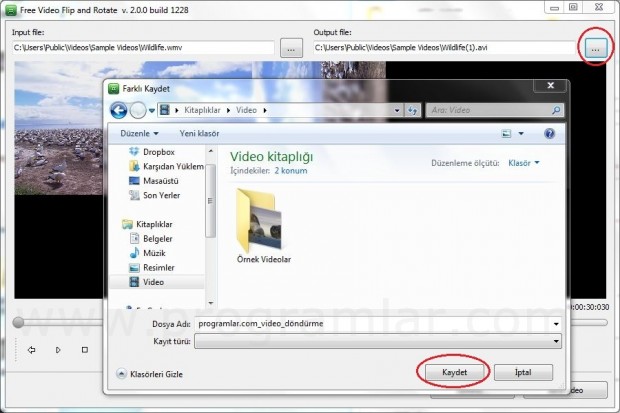The image size is (620, 413).
Task: Expand the view options dropdown arrow
Action: (x=521, y=134)
